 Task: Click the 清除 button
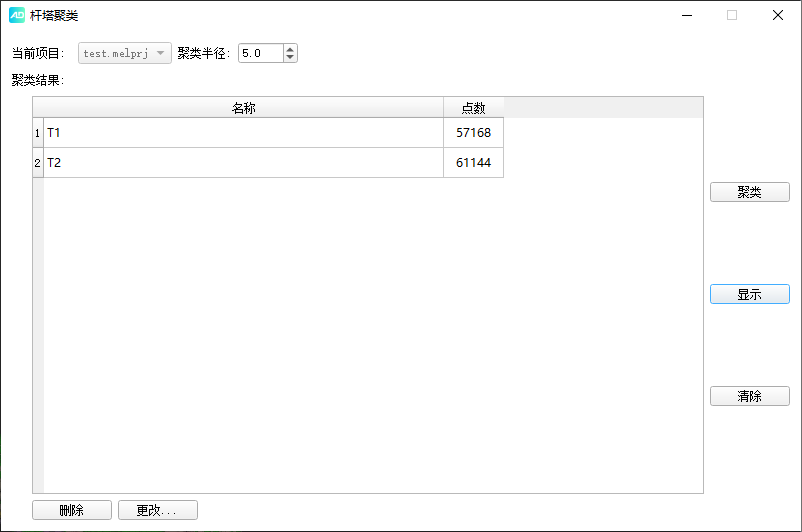point(750,396)
